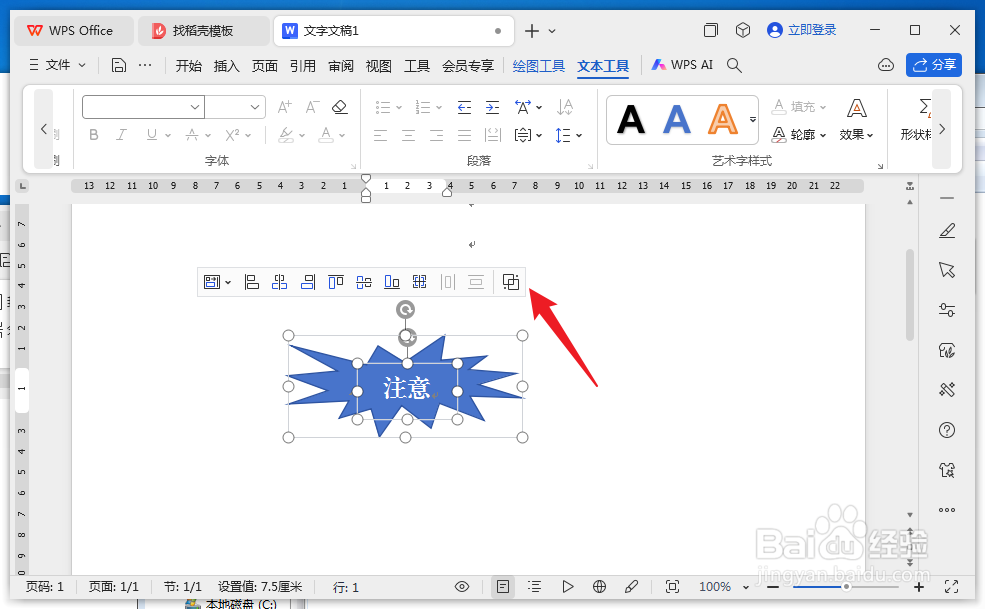Open the new tab plus button
The height and width of the screenshot is (609, 985).
click(531, 31)
